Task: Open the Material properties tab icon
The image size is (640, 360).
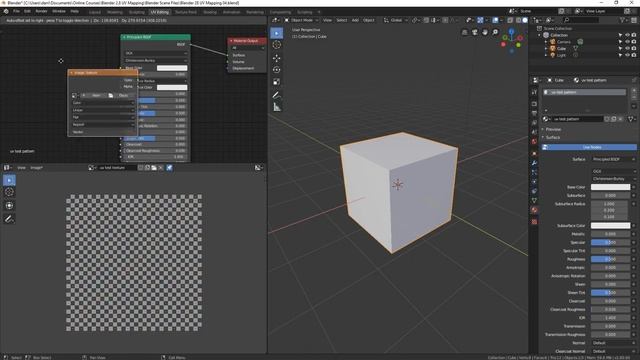Action: point(534,210)
